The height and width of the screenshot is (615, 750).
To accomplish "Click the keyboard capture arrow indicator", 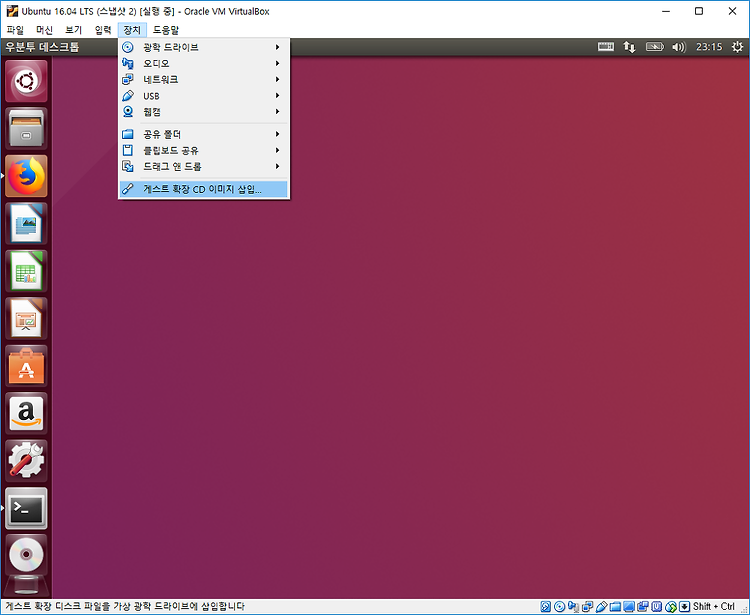I will pos(684,606).
